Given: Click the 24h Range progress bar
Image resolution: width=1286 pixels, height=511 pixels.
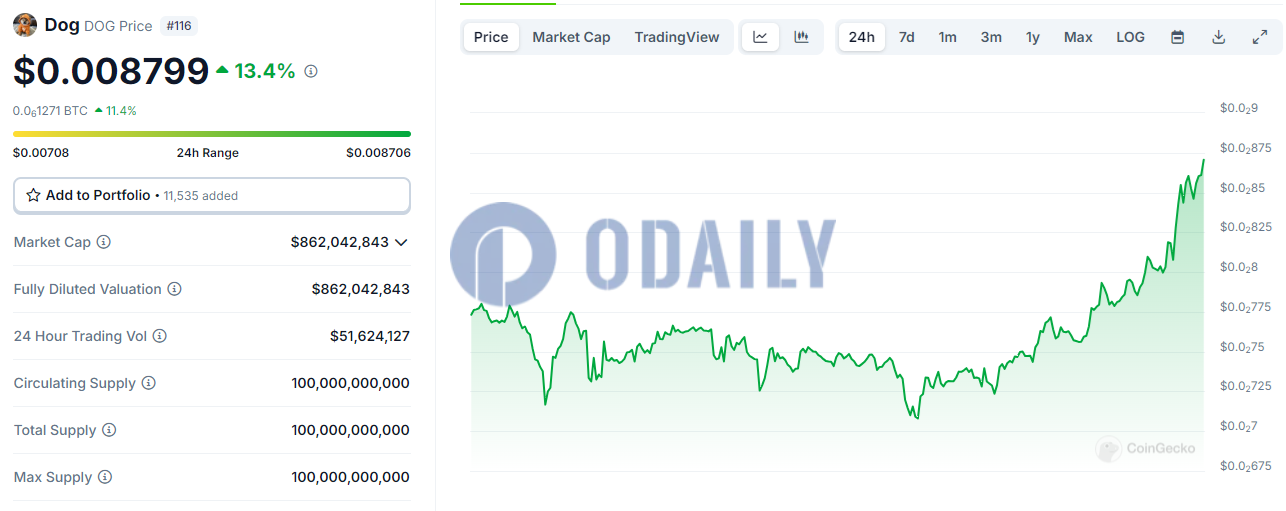Looking at the screenshot, I should 211,133.
